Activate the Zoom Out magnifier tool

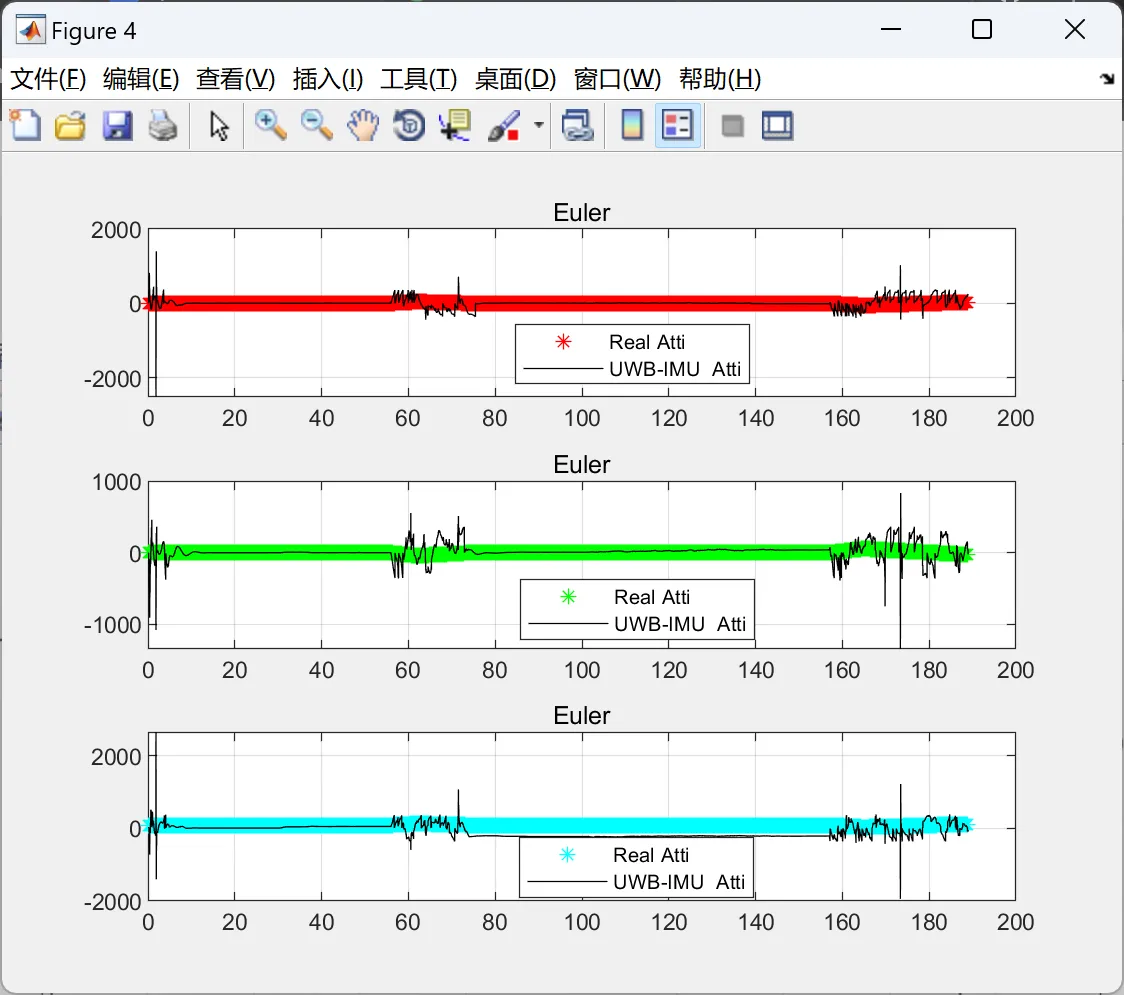(316, 125)
